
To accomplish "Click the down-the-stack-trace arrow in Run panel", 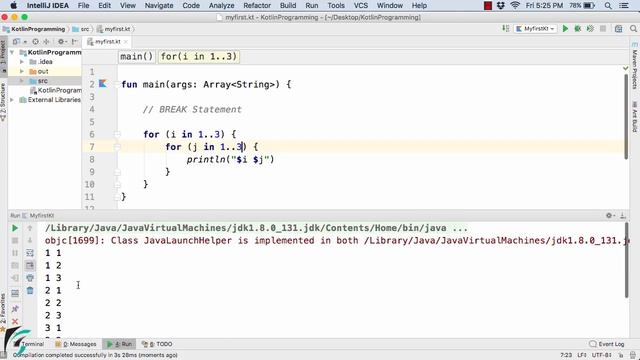I will point(30,241).
